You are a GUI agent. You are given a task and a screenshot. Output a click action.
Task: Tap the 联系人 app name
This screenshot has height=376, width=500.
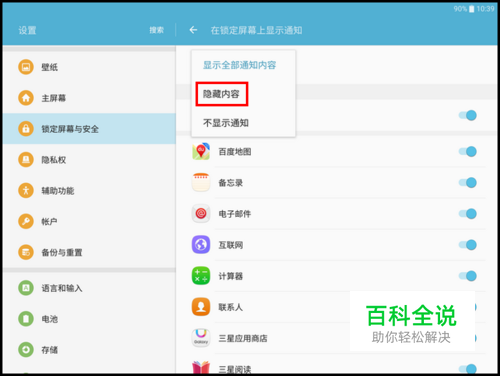tap(230, 307)
